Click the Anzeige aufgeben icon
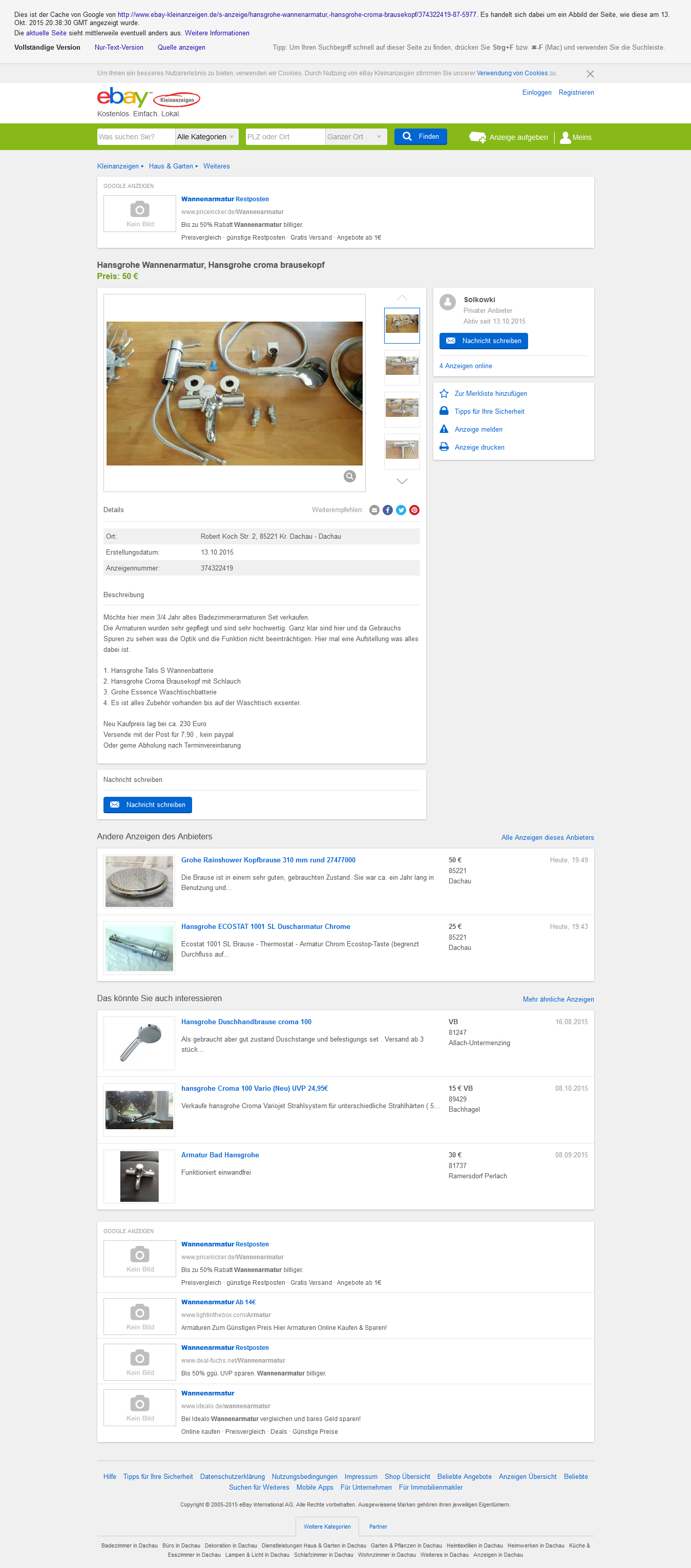The image size is (691, 1568). pos(477,137)
